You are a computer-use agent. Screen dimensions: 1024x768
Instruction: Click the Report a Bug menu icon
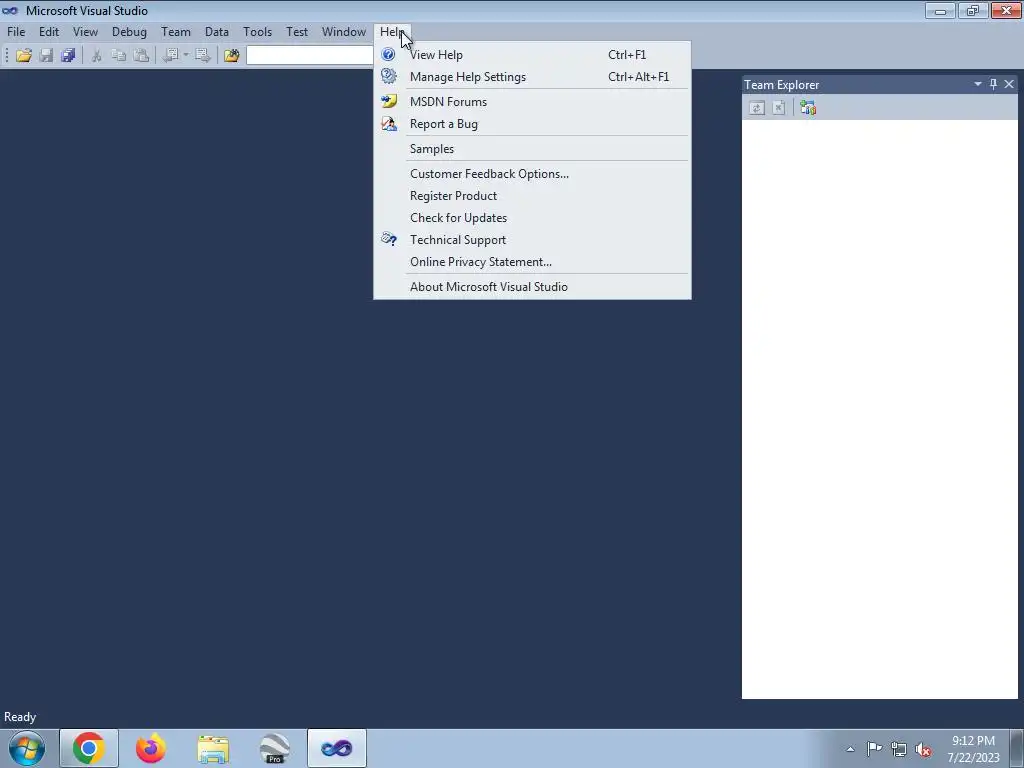coord(389,123)
